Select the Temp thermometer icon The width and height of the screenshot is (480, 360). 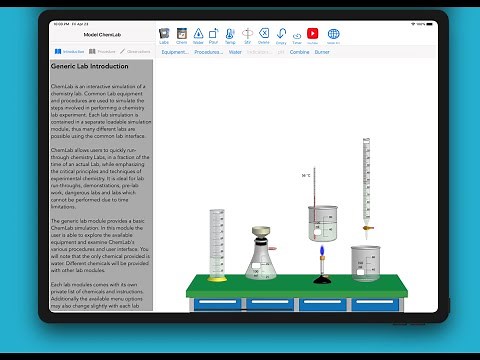point(230,36)
